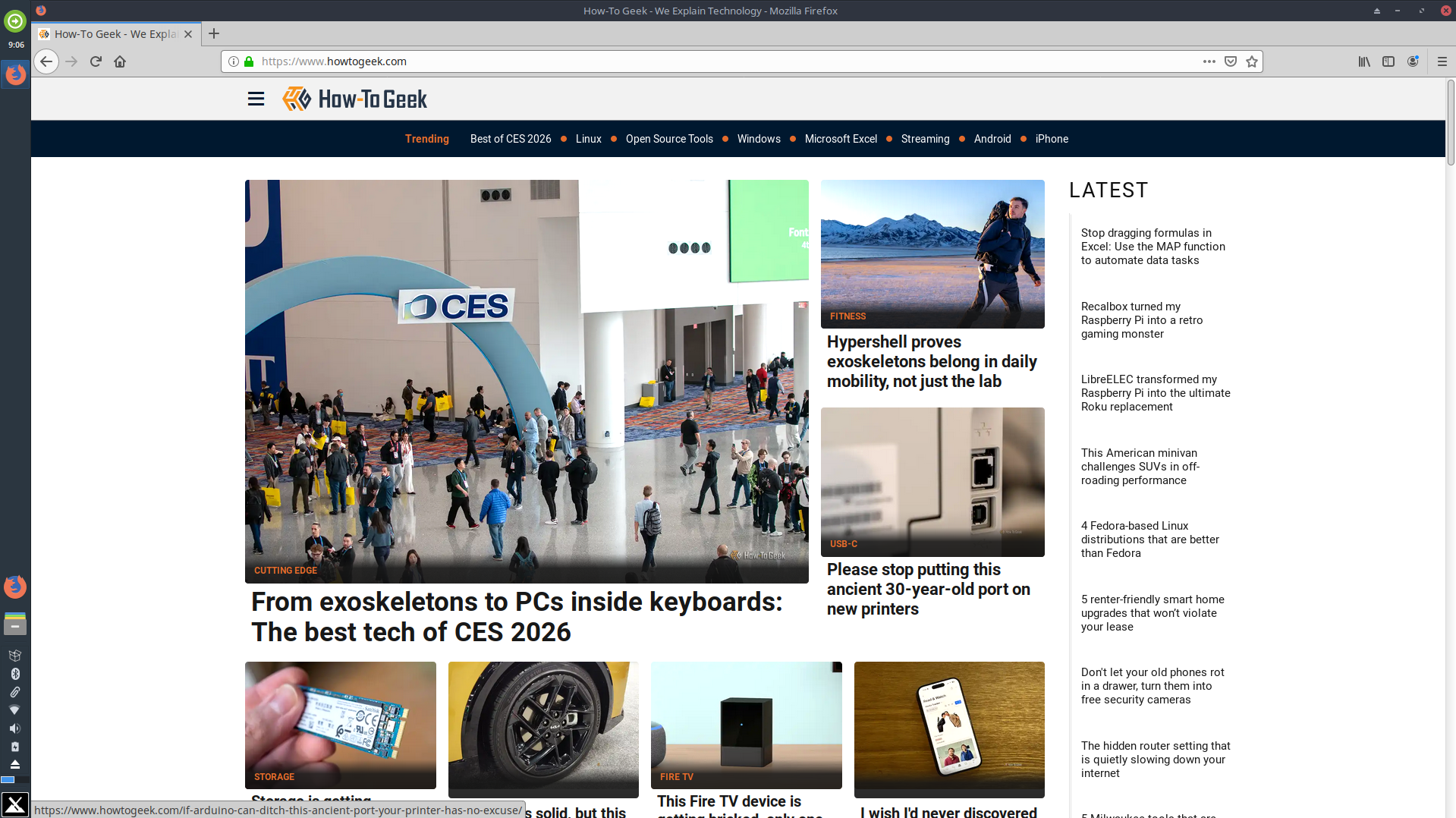
Task: Open the iPhone on wood table thumbnail
Action: point(949,728)
